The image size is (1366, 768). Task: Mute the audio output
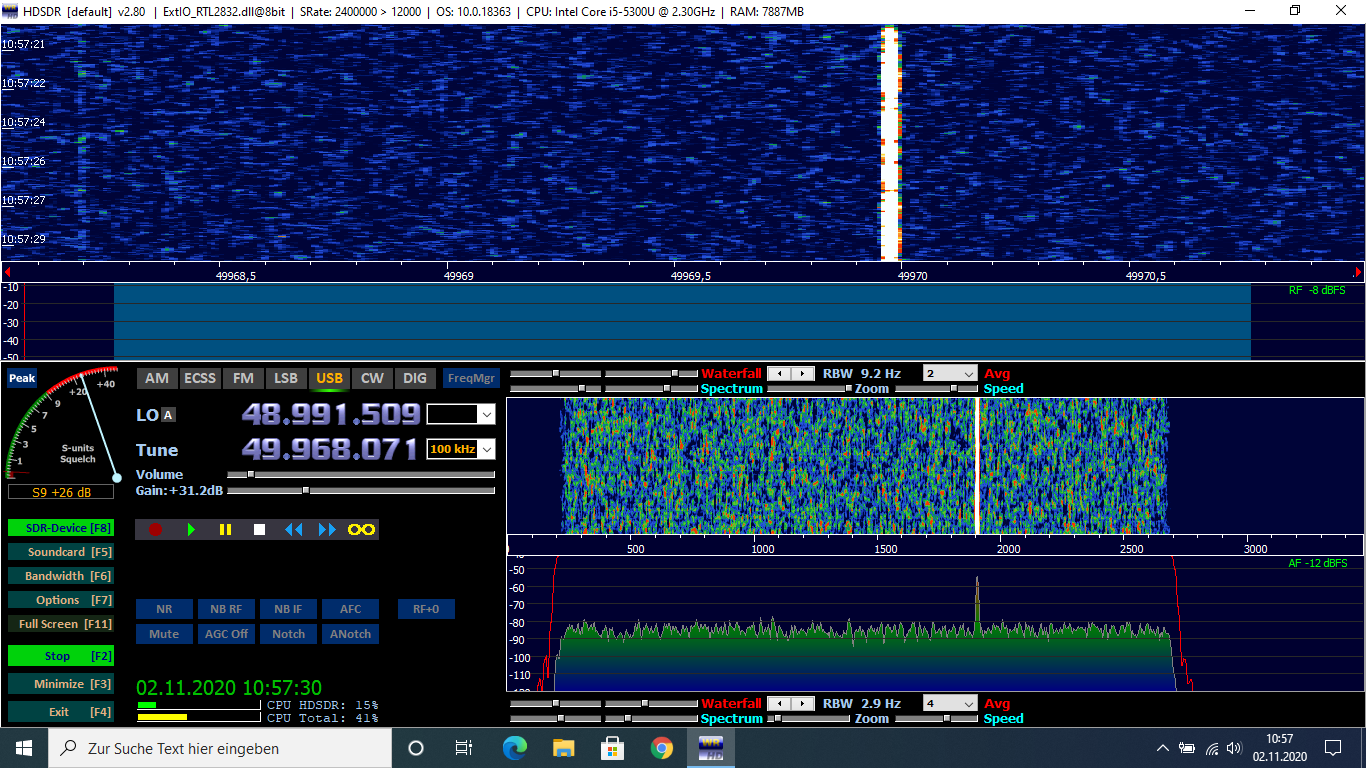164,634
